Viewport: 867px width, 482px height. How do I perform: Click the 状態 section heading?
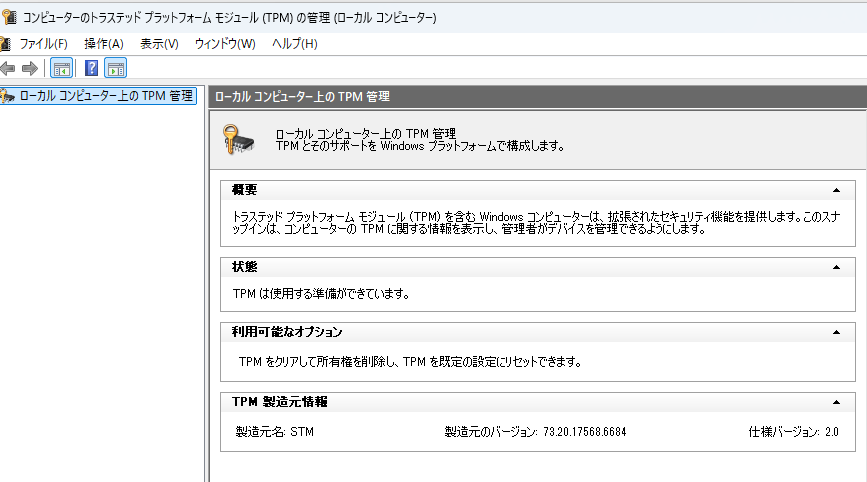(244, 266)
